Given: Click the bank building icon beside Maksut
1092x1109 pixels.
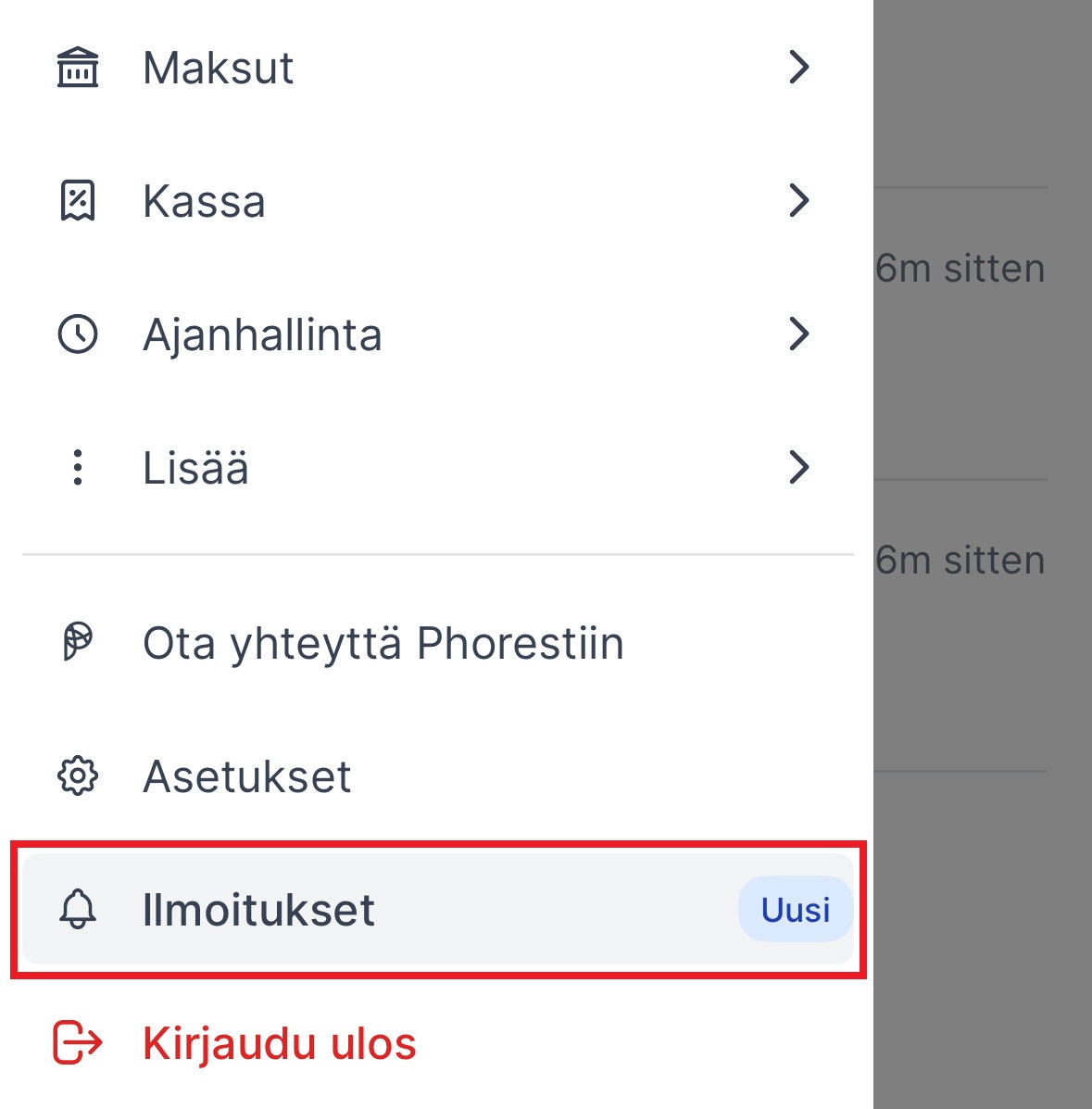Looking at the screenshot, I should coord(78,68).
